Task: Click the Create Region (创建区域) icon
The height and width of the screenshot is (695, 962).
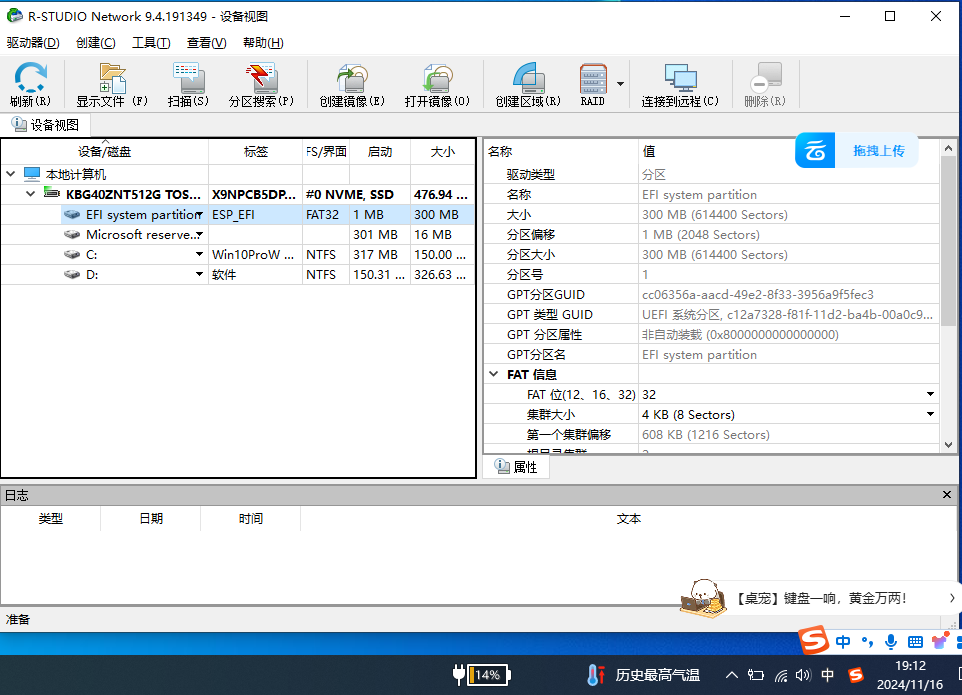Action: tap(528, 84)
